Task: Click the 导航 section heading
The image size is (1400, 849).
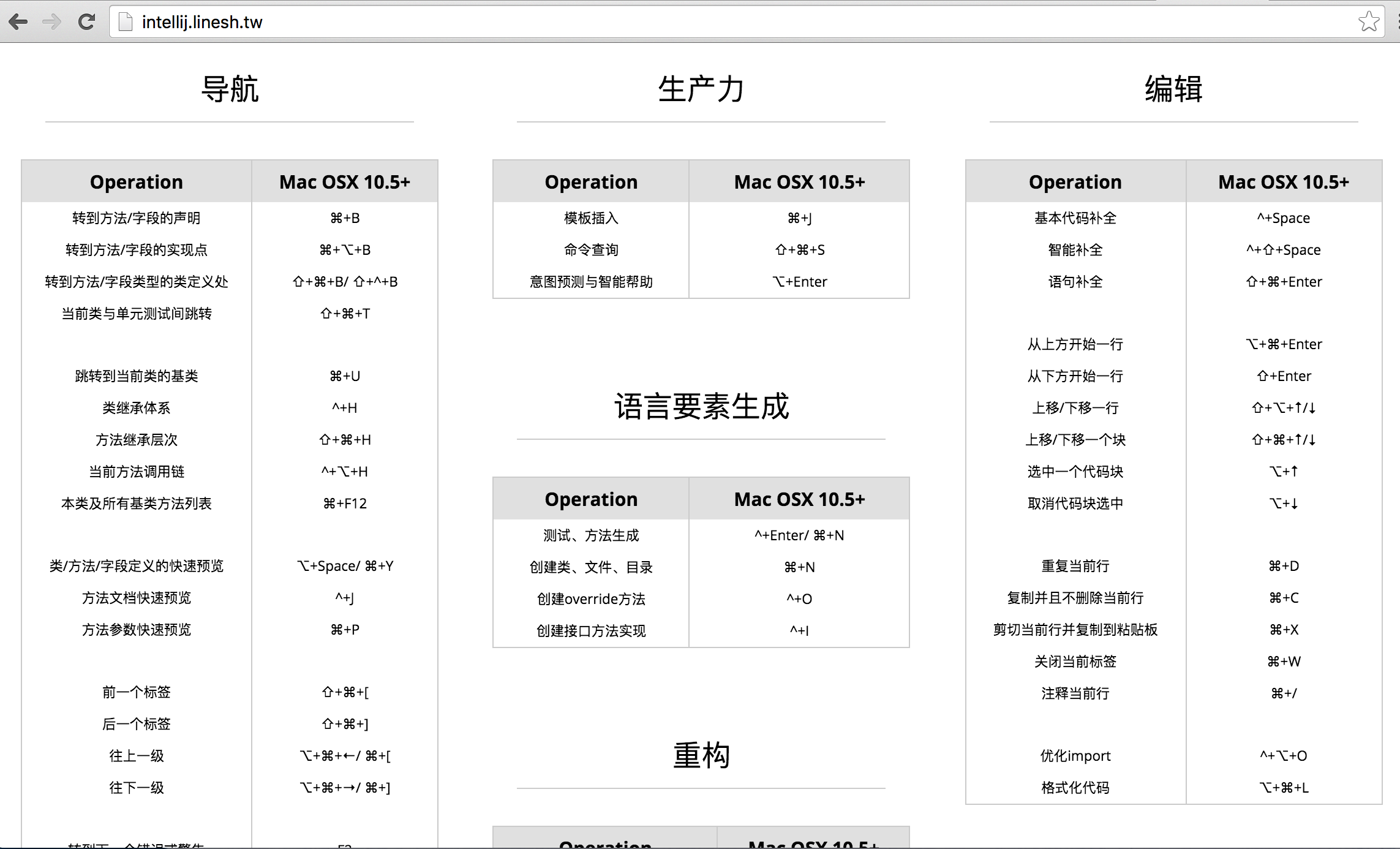Action: point(230,89)
